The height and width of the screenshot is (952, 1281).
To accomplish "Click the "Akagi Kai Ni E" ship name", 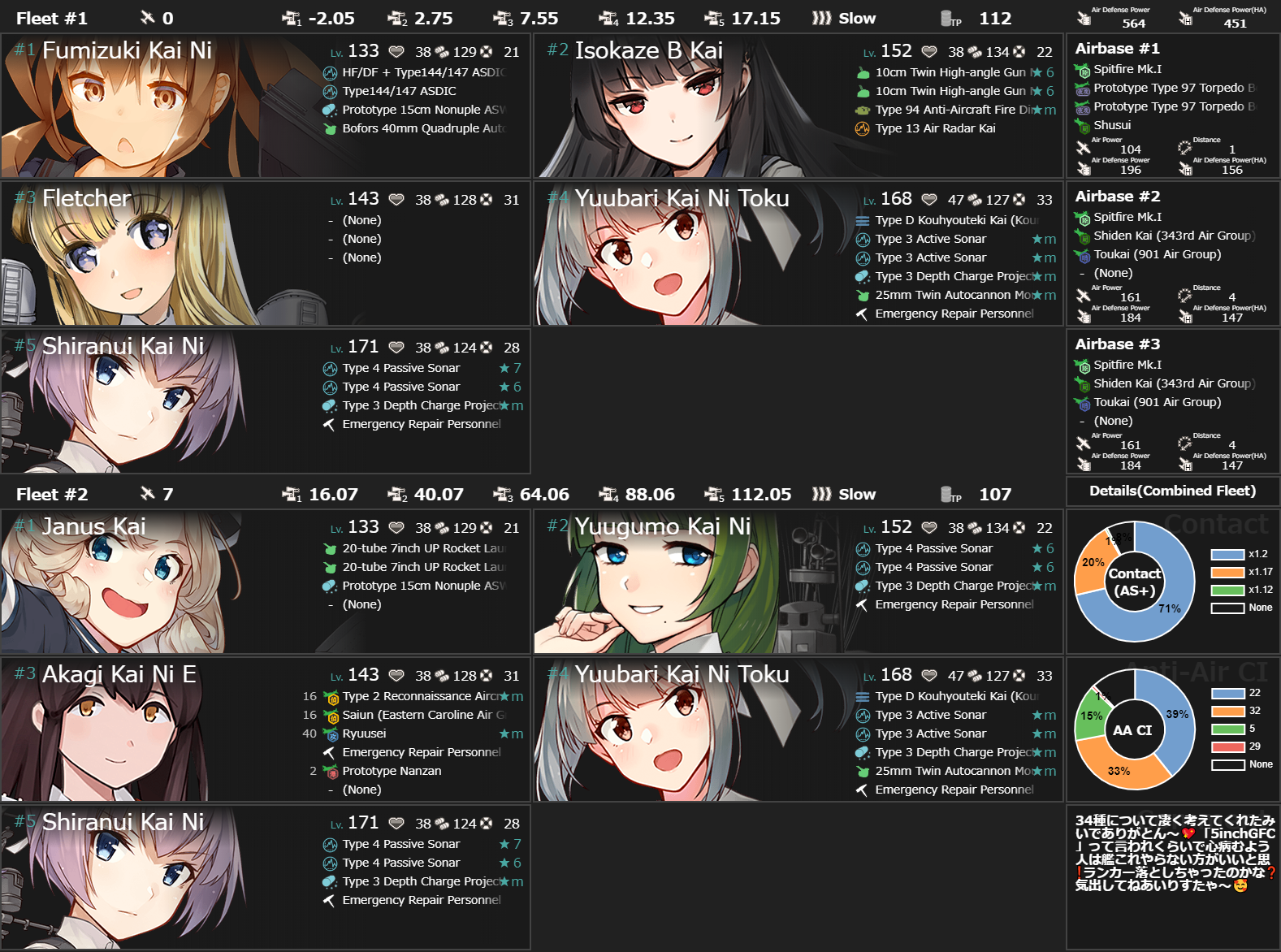I will click(119, 674).
